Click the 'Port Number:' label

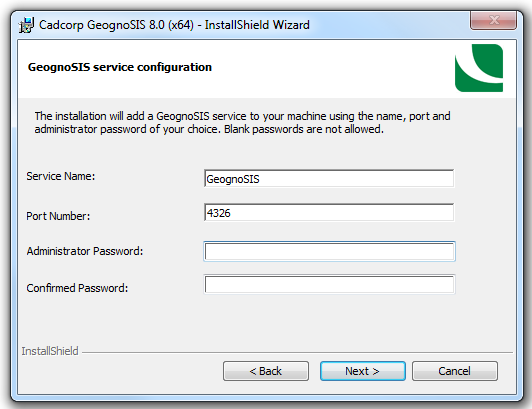[x=58, y=216]
